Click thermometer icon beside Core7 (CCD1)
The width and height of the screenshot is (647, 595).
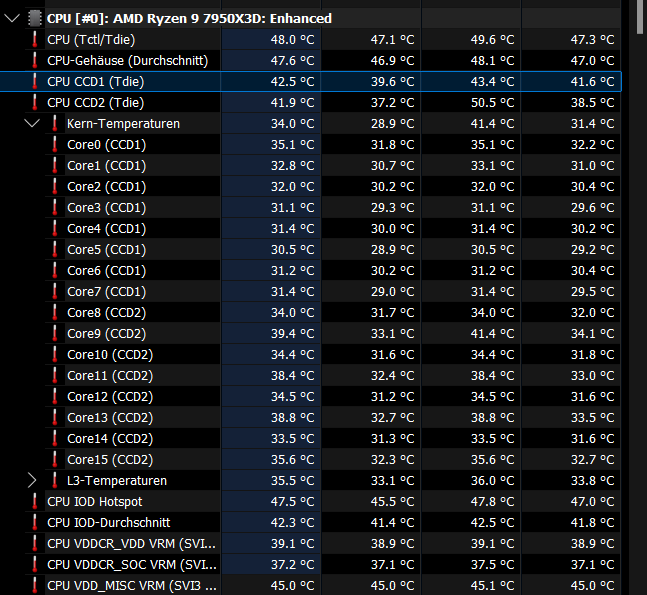pyautogui.click(x=55, y=291)
